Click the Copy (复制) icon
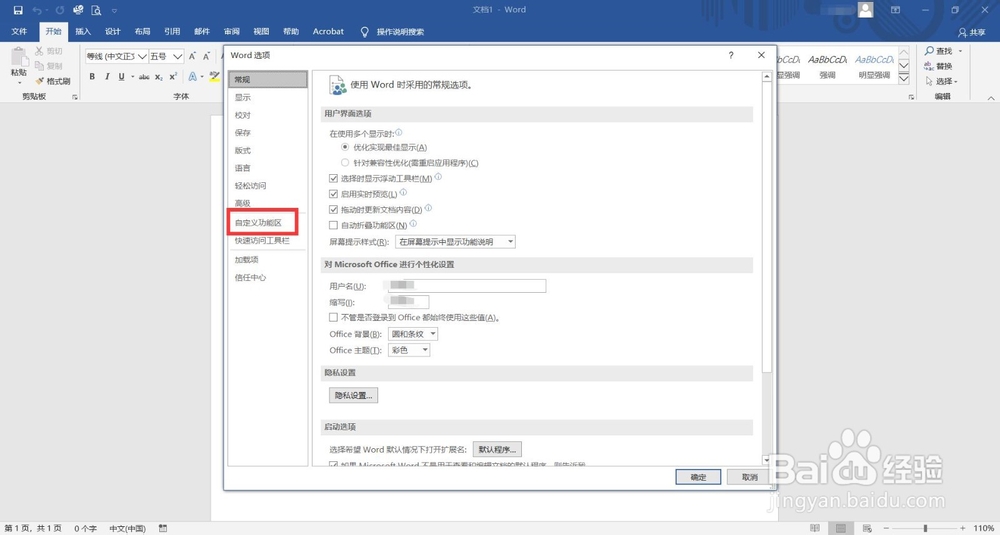1000x535 pixels. coord(40,66)
